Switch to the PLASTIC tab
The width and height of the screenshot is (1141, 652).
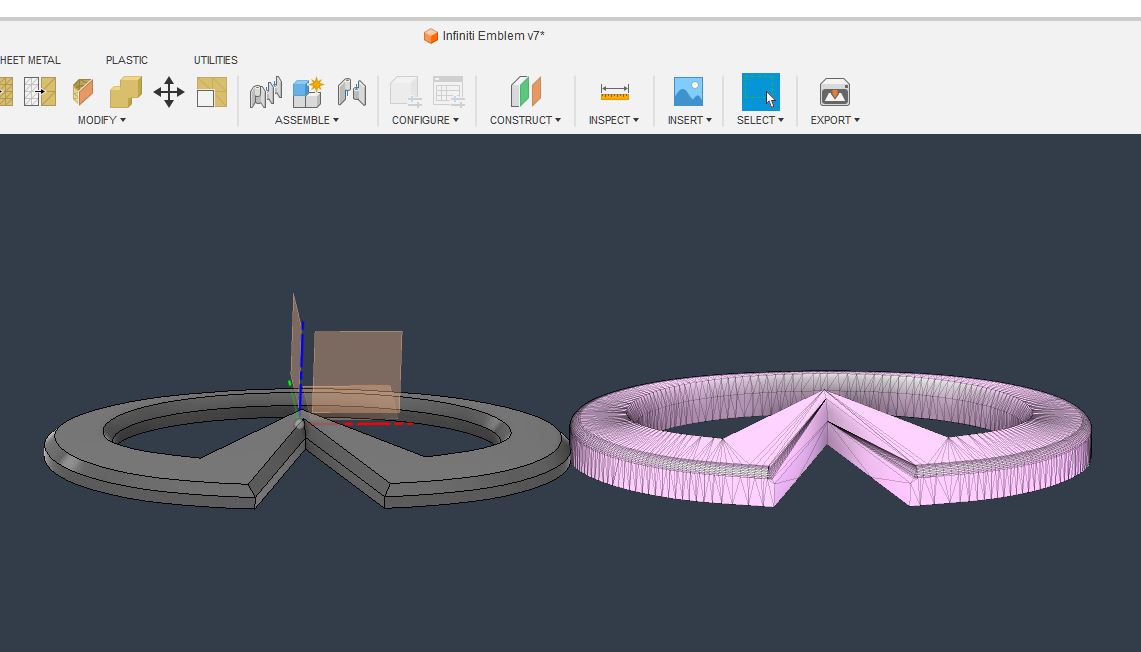click(127, 60)
